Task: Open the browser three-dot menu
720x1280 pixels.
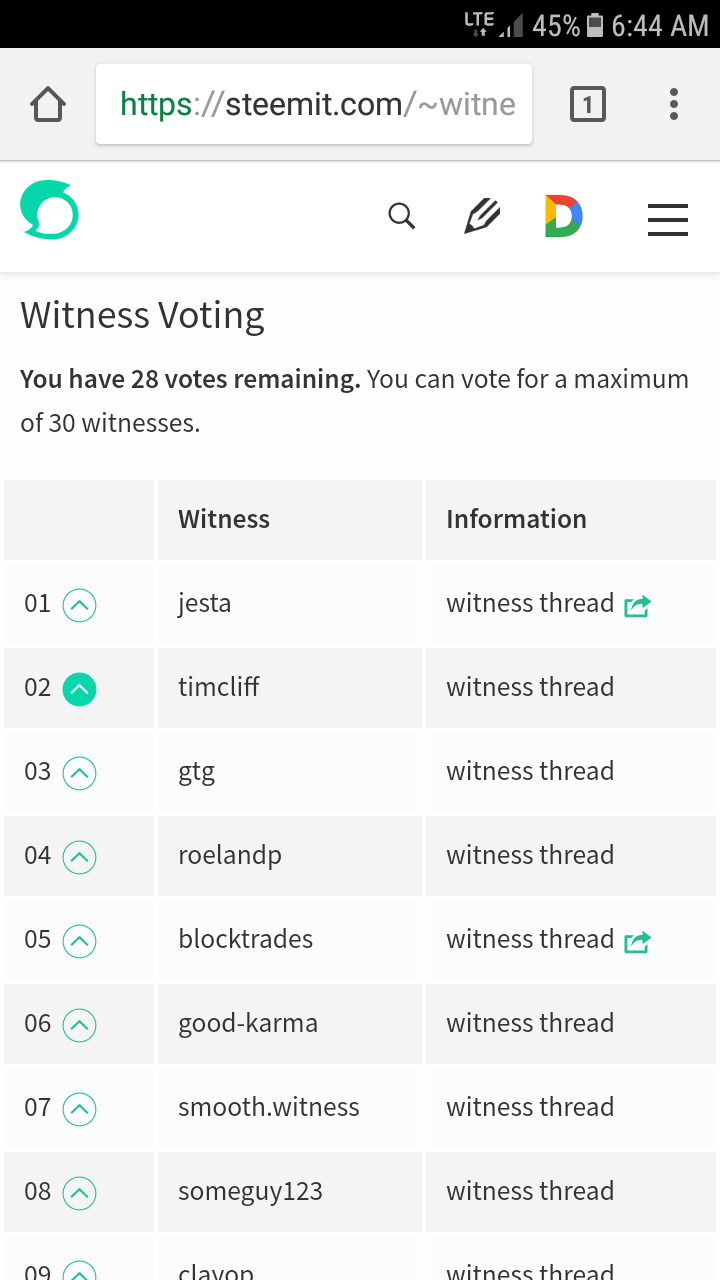Action: click(674, 104)
